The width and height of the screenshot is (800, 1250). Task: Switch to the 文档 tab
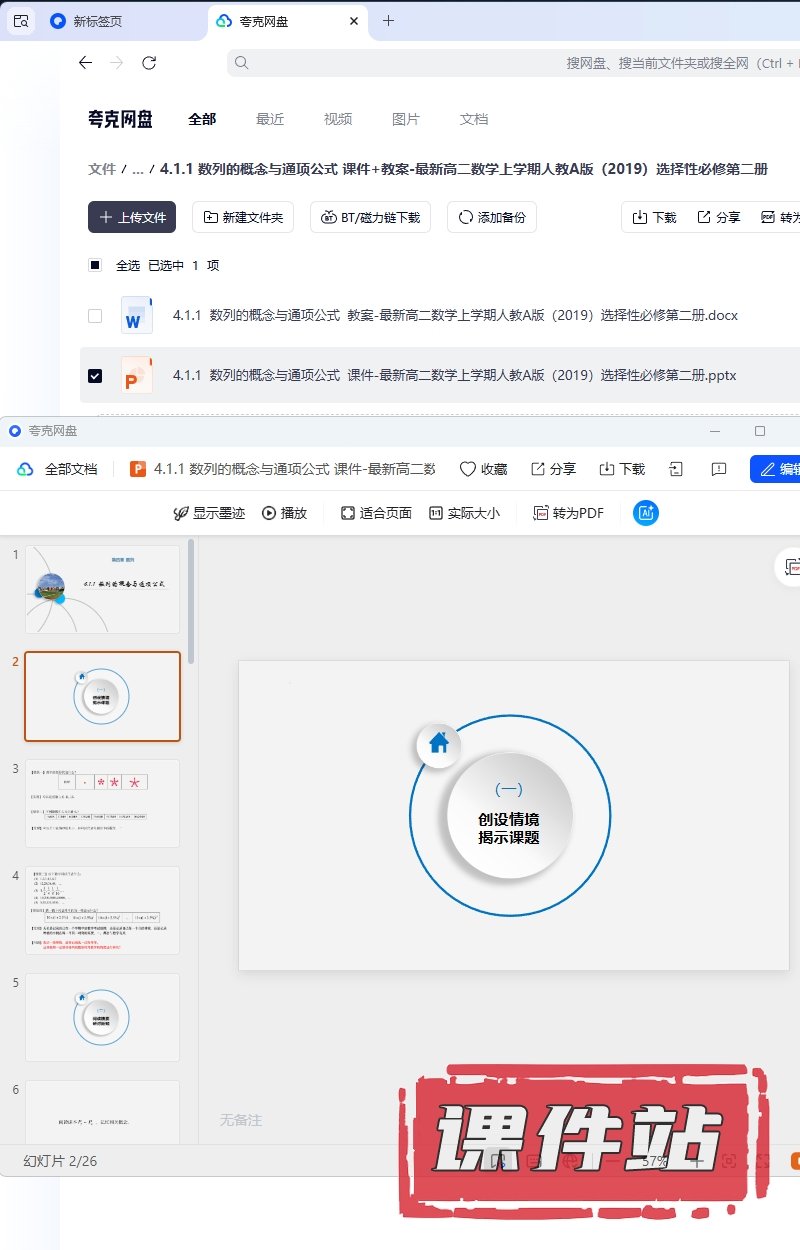coord(474,119)
